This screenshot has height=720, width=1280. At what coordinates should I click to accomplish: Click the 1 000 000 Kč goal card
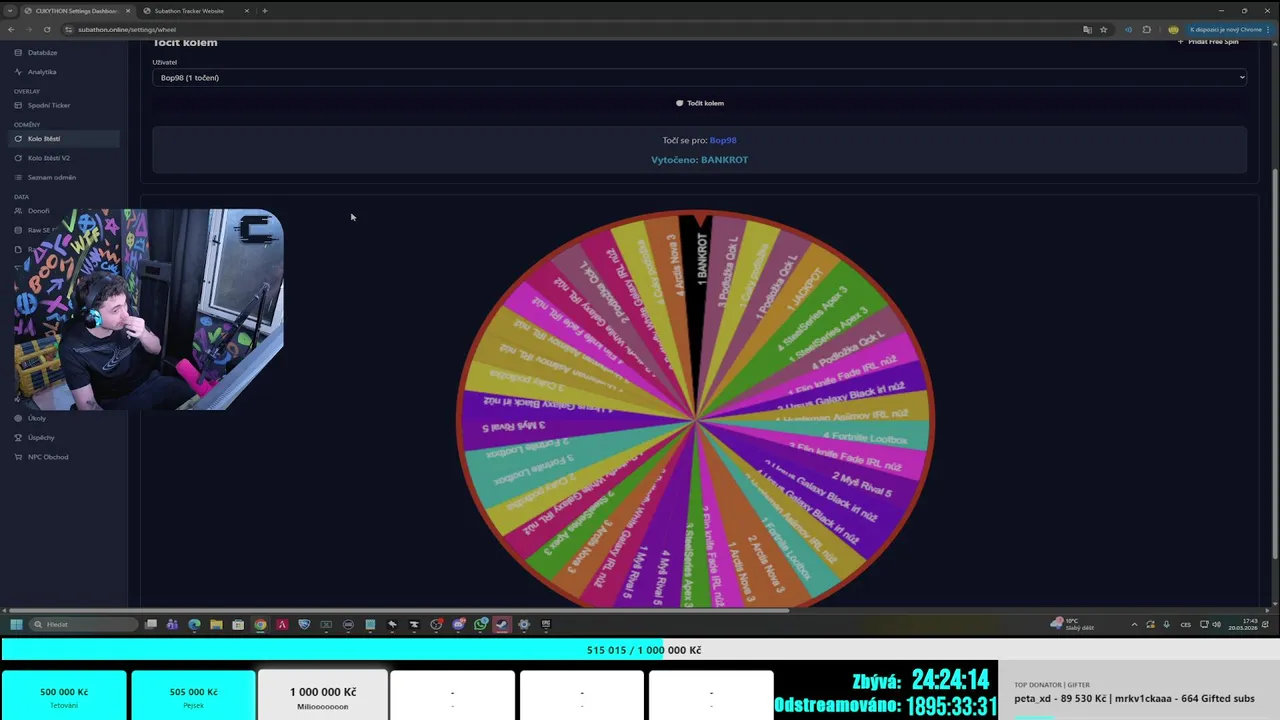click(x=323, y=696)
